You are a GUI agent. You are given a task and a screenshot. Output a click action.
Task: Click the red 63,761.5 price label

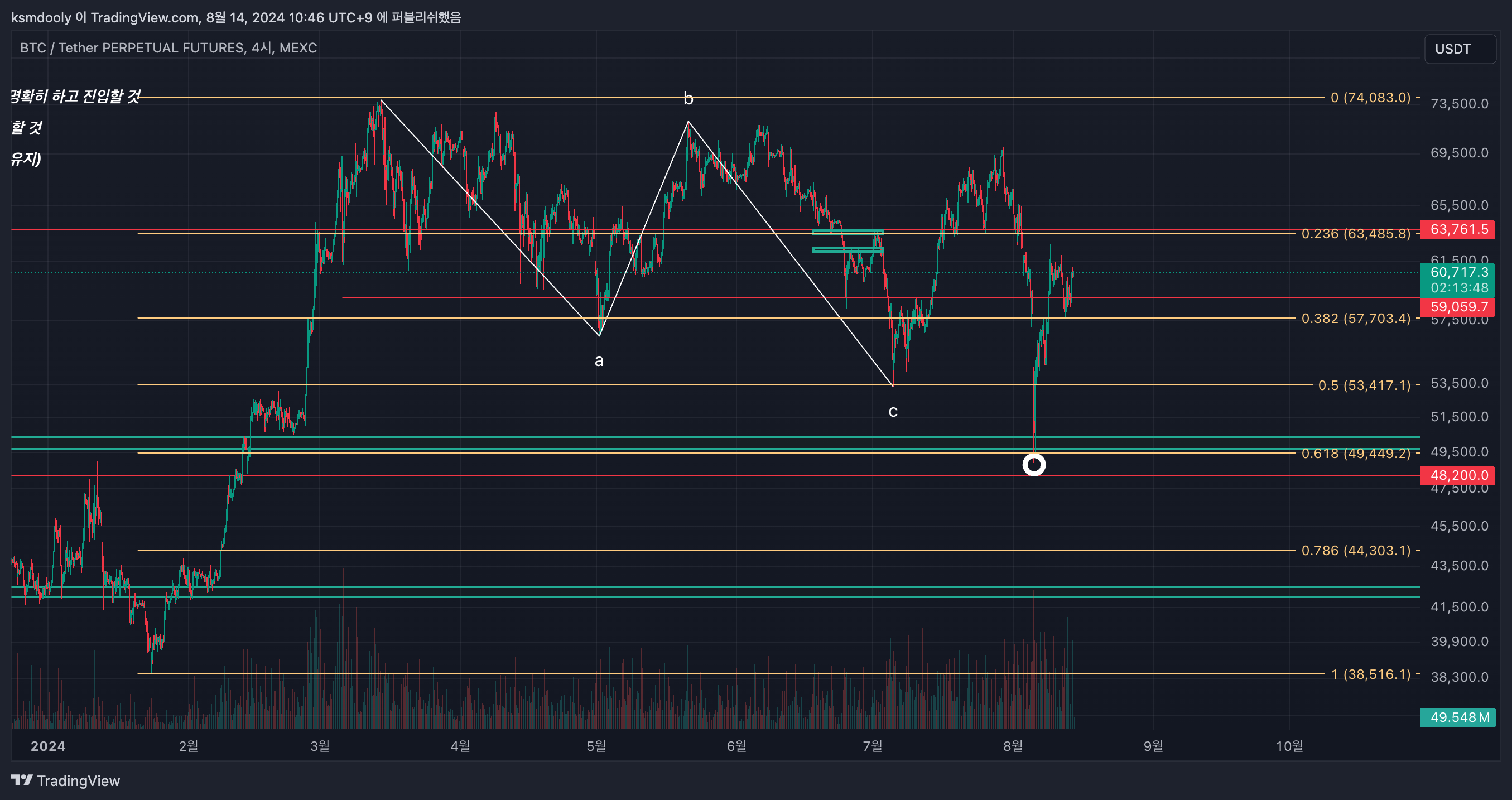pyautogui.click(x=1457, y=229)
